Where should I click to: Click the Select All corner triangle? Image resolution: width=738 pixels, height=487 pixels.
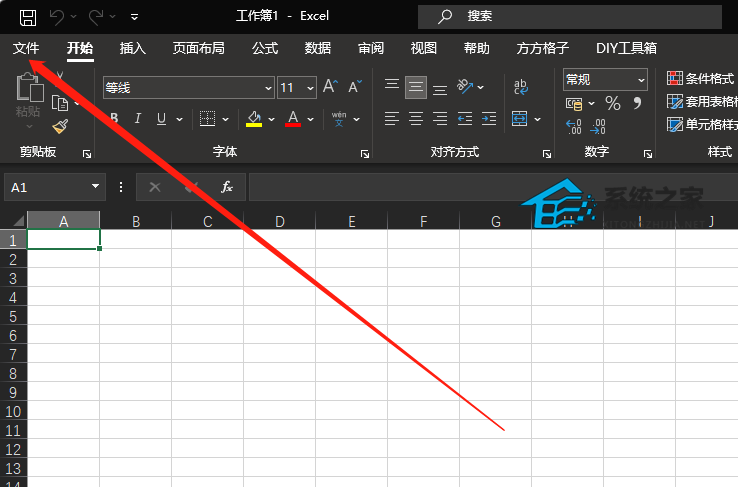tap(18, 220)
